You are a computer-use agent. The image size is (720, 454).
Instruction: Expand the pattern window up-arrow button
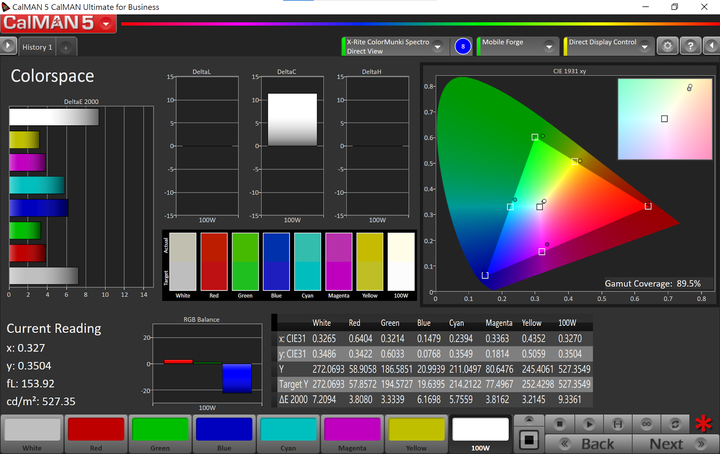pyautogui.click(x=529, y=420)
